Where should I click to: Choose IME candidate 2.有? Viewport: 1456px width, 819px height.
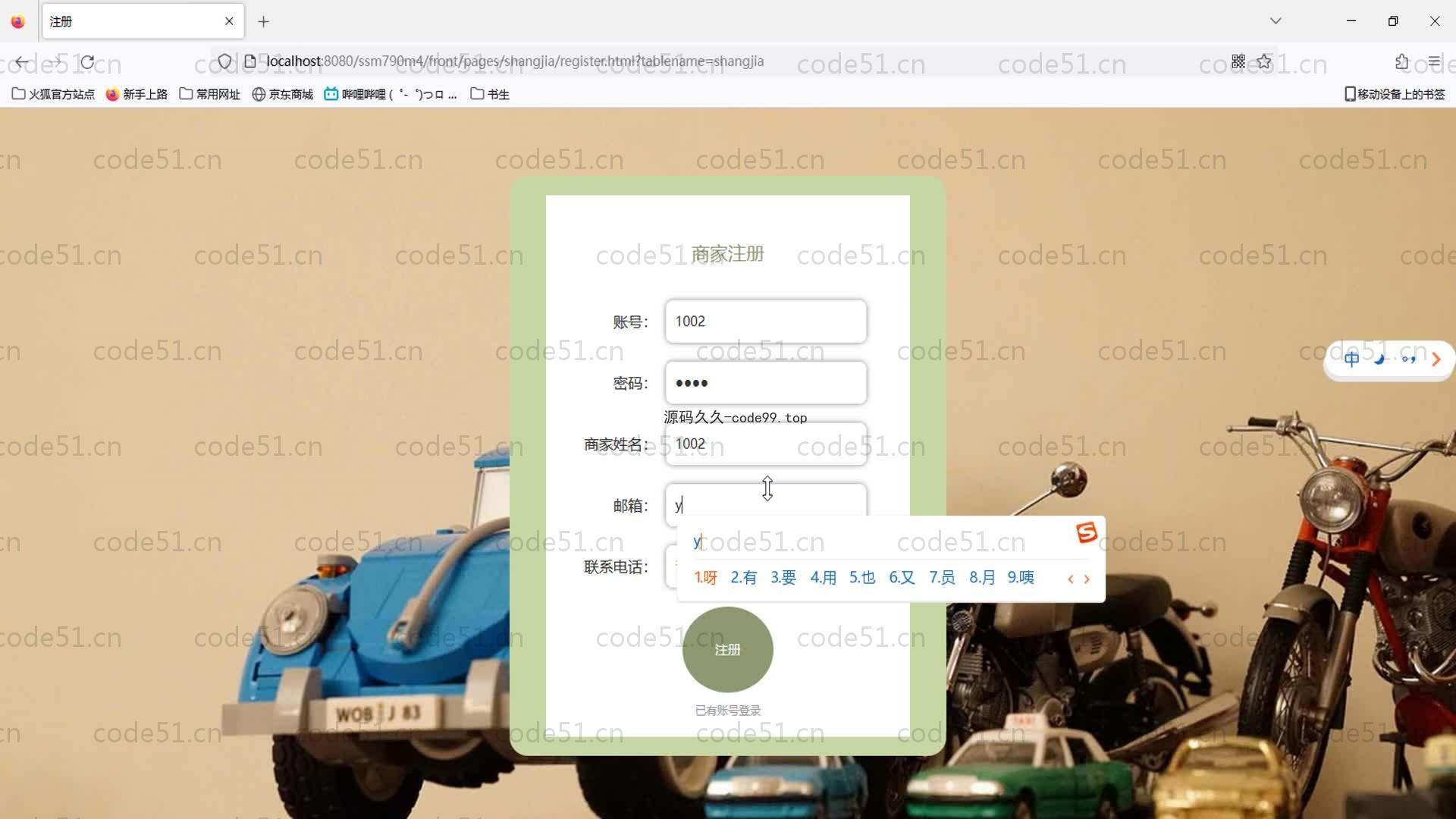743,578
